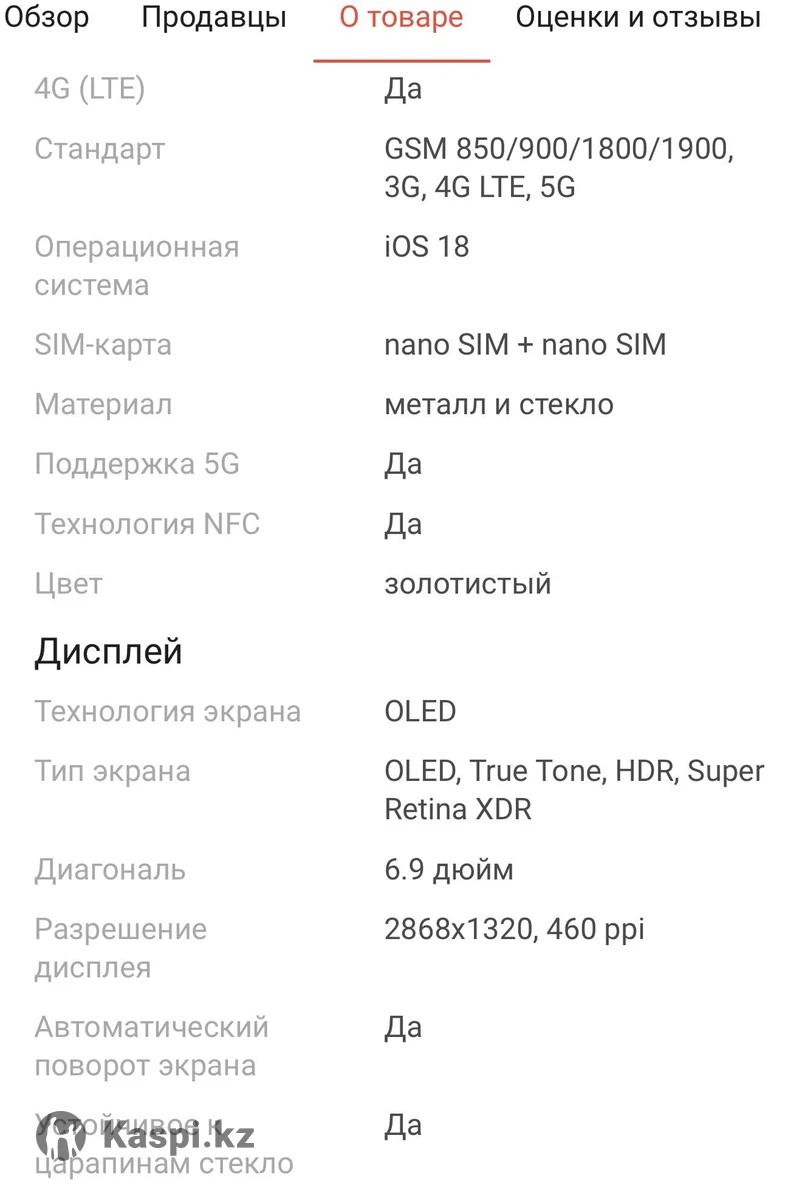Switch to the Продавцы tab
802x1200 pixels.
(x=214, y=17)
